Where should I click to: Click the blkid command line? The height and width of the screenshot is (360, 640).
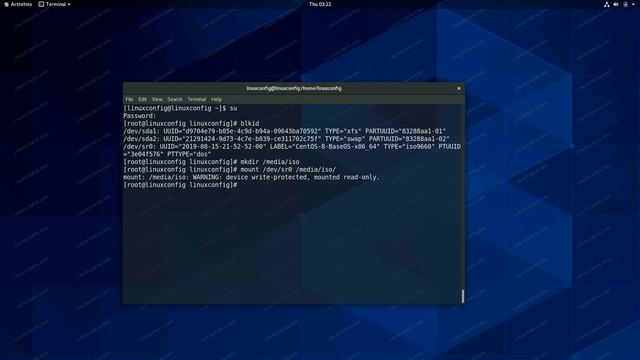(191, 123)
